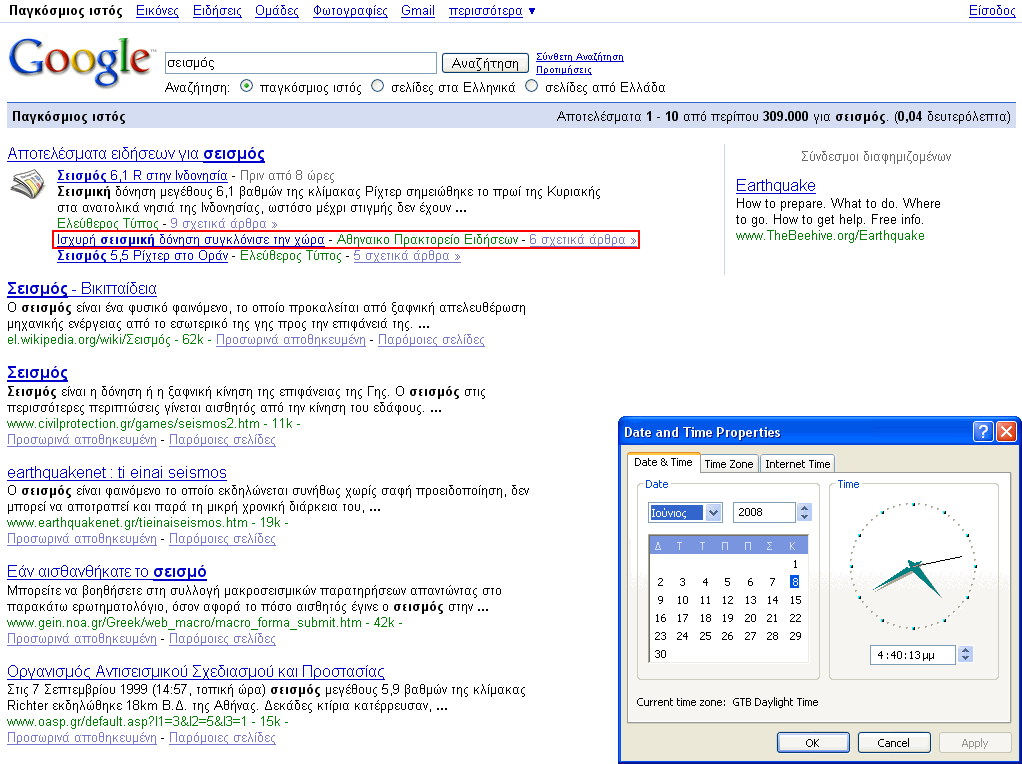Open the Φωτογραφίες link in top bar

coord(350,11)
